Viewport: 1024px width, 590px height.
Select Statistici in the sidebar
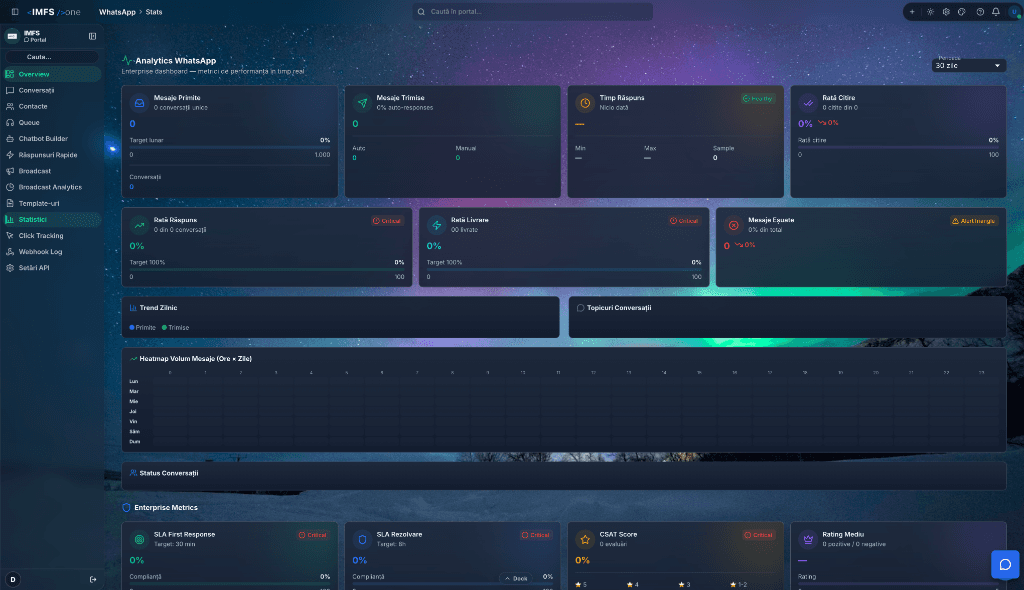52,220
